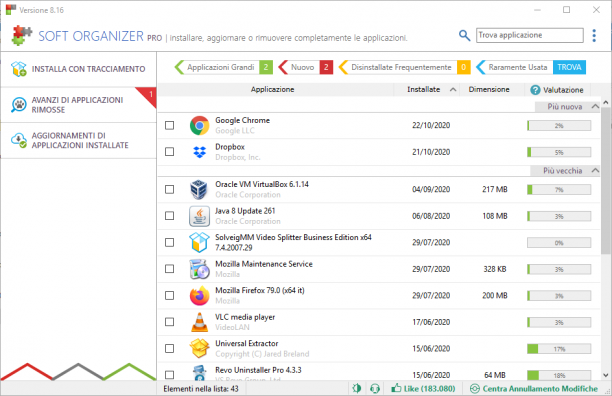This screenshot has height=396, width=612.
Task: Tick the Mozilla Firefox 79.0 checkbox
Action: coord(169,295)
